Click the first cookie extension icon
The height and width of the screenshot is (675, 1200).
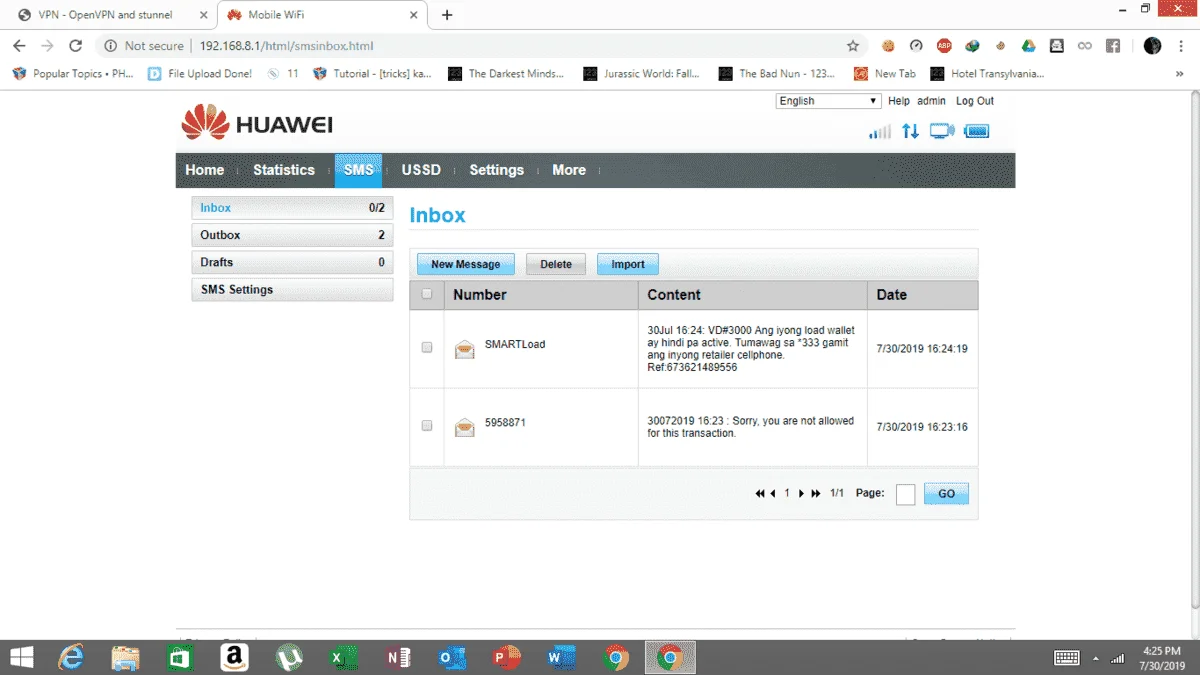click(888, 45)
